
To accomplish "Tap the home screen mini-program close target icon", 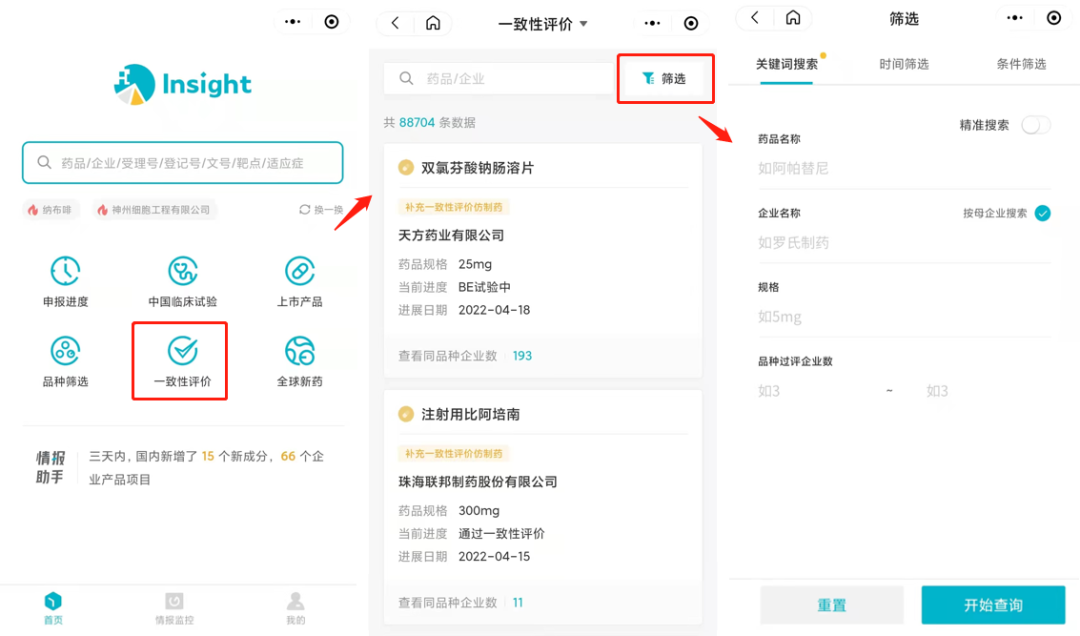I will pyautogui.click(x=331, y=22).
